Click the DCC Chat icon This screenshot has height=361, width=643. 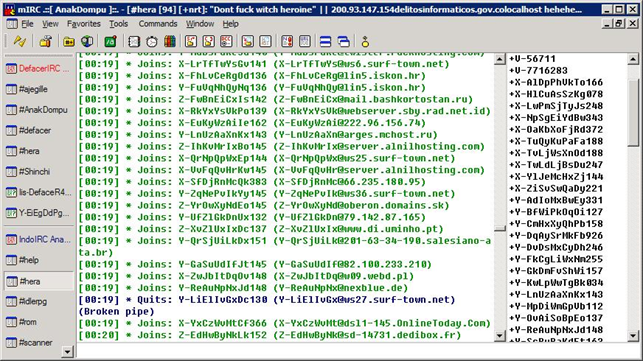[x=209, y=41]
